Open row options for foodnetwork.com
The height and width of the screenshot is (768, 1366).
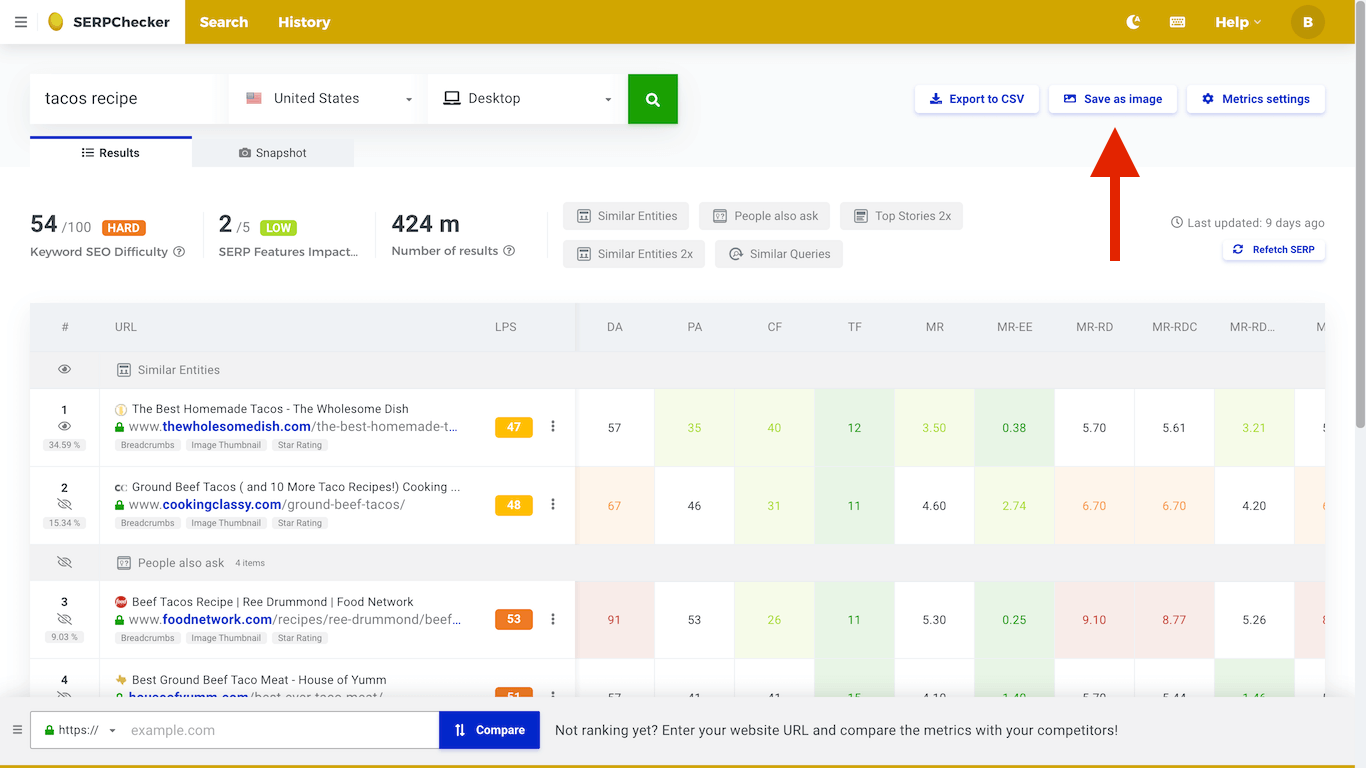coord(553,619)
